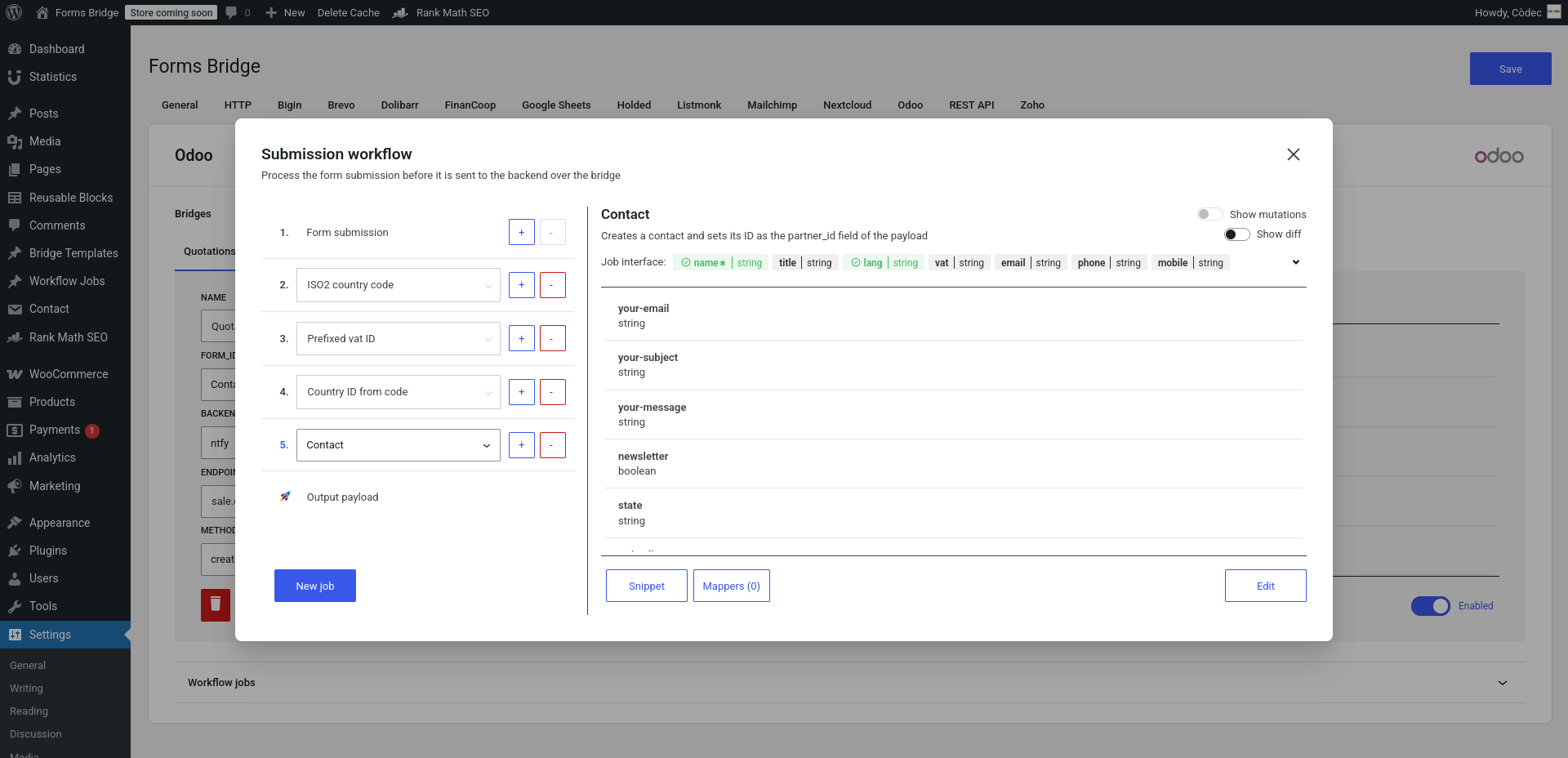
Task: Open the Prefixed vat ID job dropdown
Action: [399, 339]
